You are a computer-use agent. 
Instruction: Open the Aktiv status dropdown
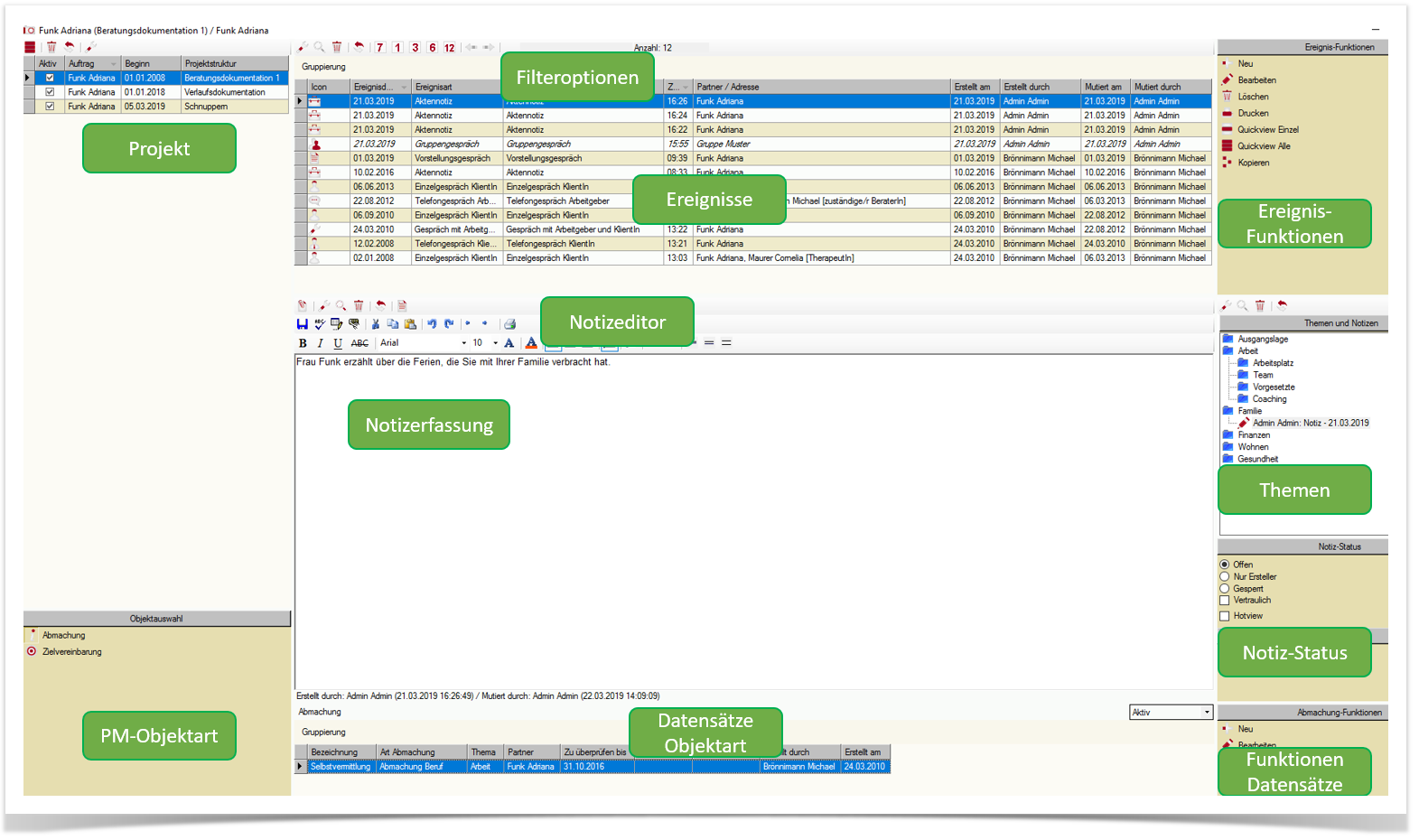(1207, 713)
